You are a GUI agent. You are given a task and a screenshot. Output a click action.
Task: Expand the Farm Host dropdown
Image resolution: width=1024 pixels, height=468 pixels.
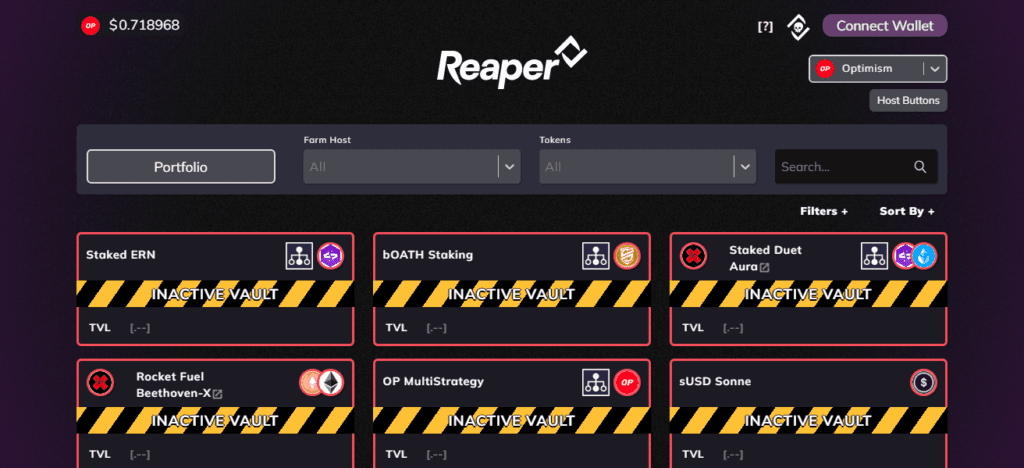tap(411, 166)
